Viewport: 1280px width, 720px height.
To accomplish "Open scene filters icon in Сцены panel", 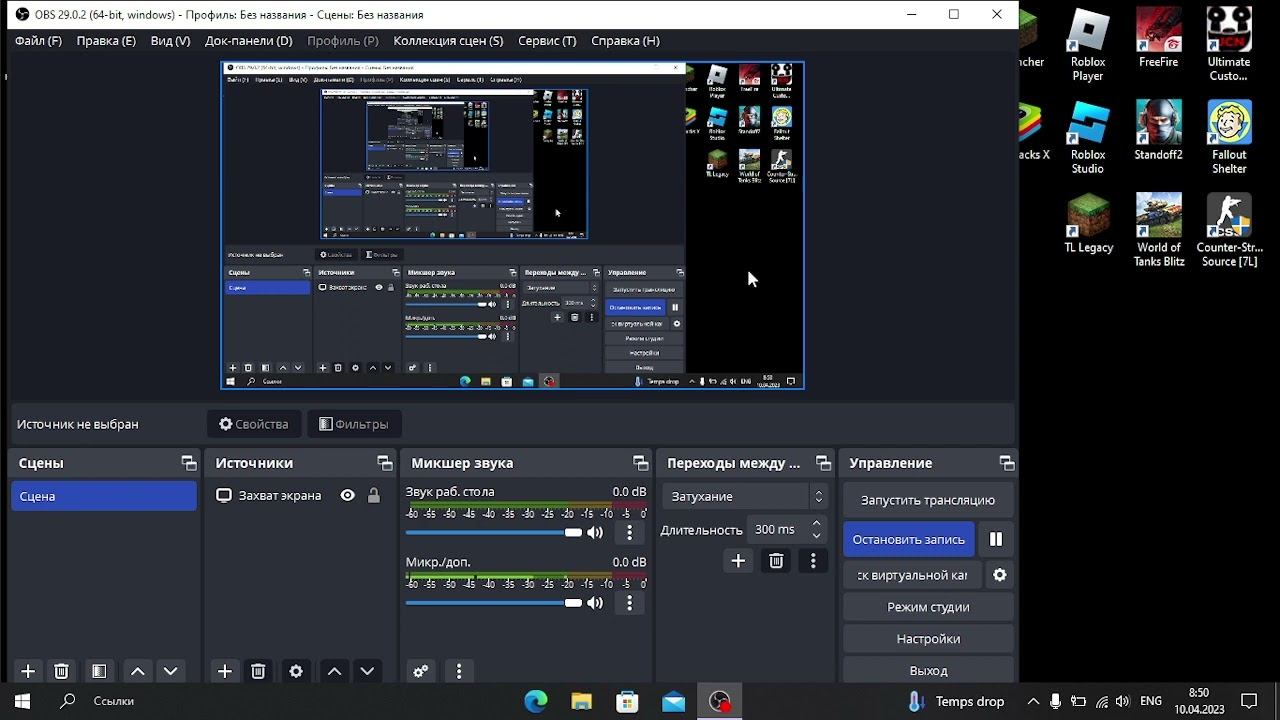I will tap(99, 672).
